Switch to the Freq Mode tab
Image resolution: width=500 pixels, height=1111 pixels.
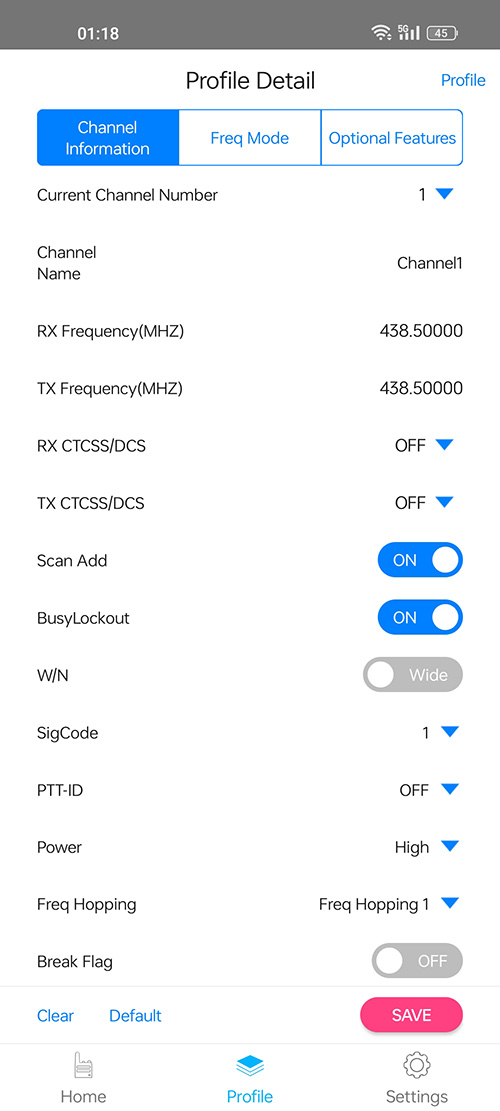(249, 137)
